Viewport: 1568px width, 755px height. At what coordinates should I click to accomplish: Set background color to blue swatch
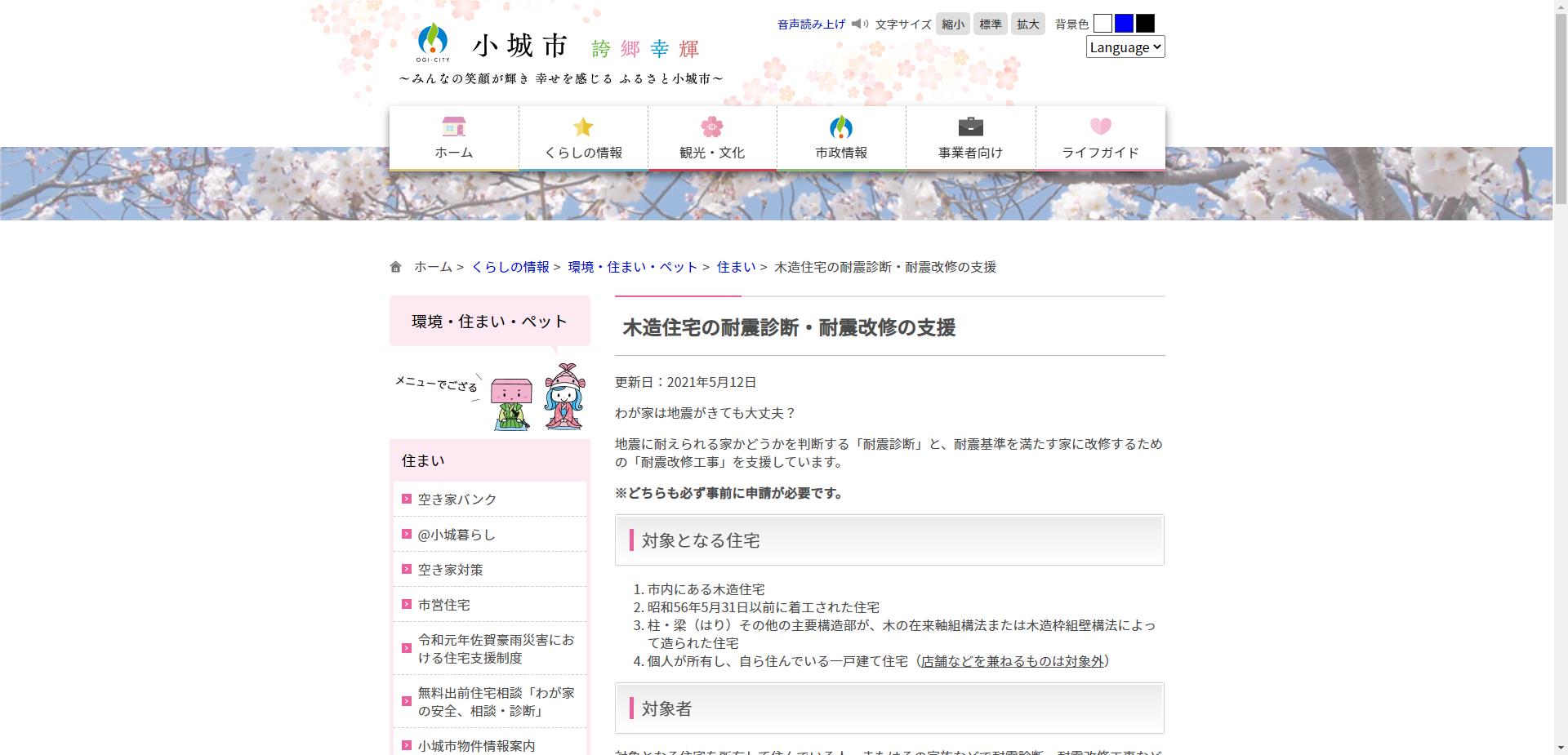point(1124,23)
